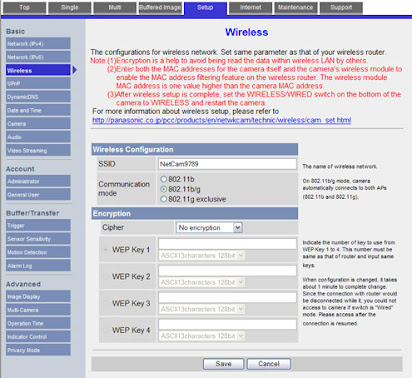
Task: Go to DynamicDNS settings
Action: [x=38, y=97]
